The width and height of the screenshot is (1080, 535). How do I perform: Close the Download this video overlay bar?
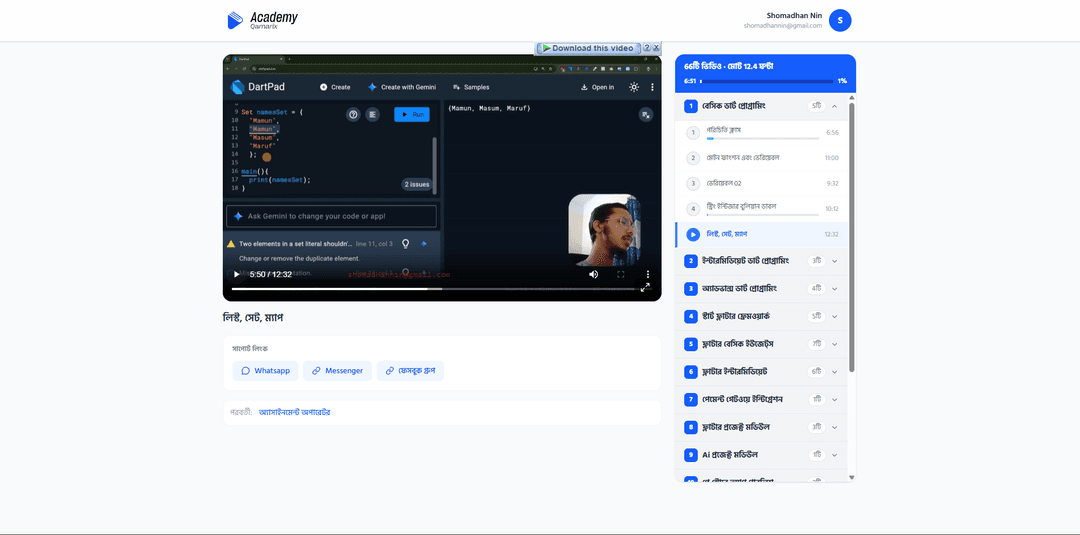coord(656,48)
